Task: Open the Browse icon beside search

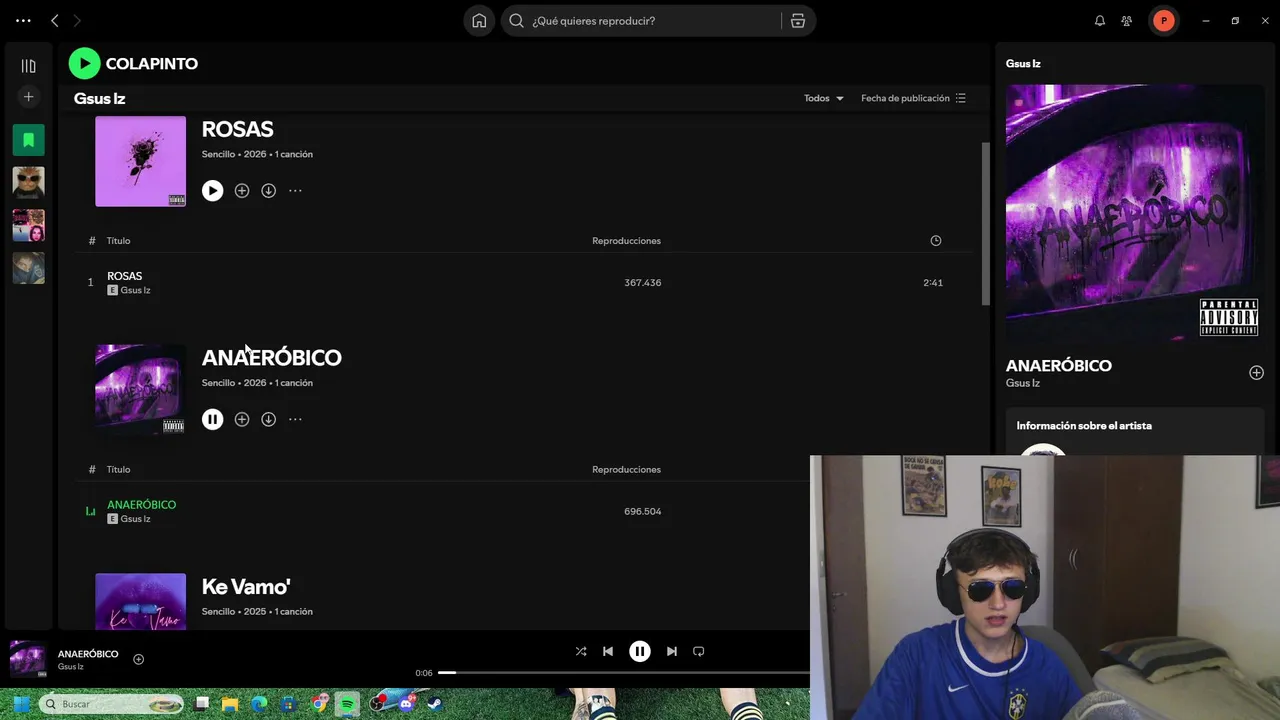Action: point(798,21)
